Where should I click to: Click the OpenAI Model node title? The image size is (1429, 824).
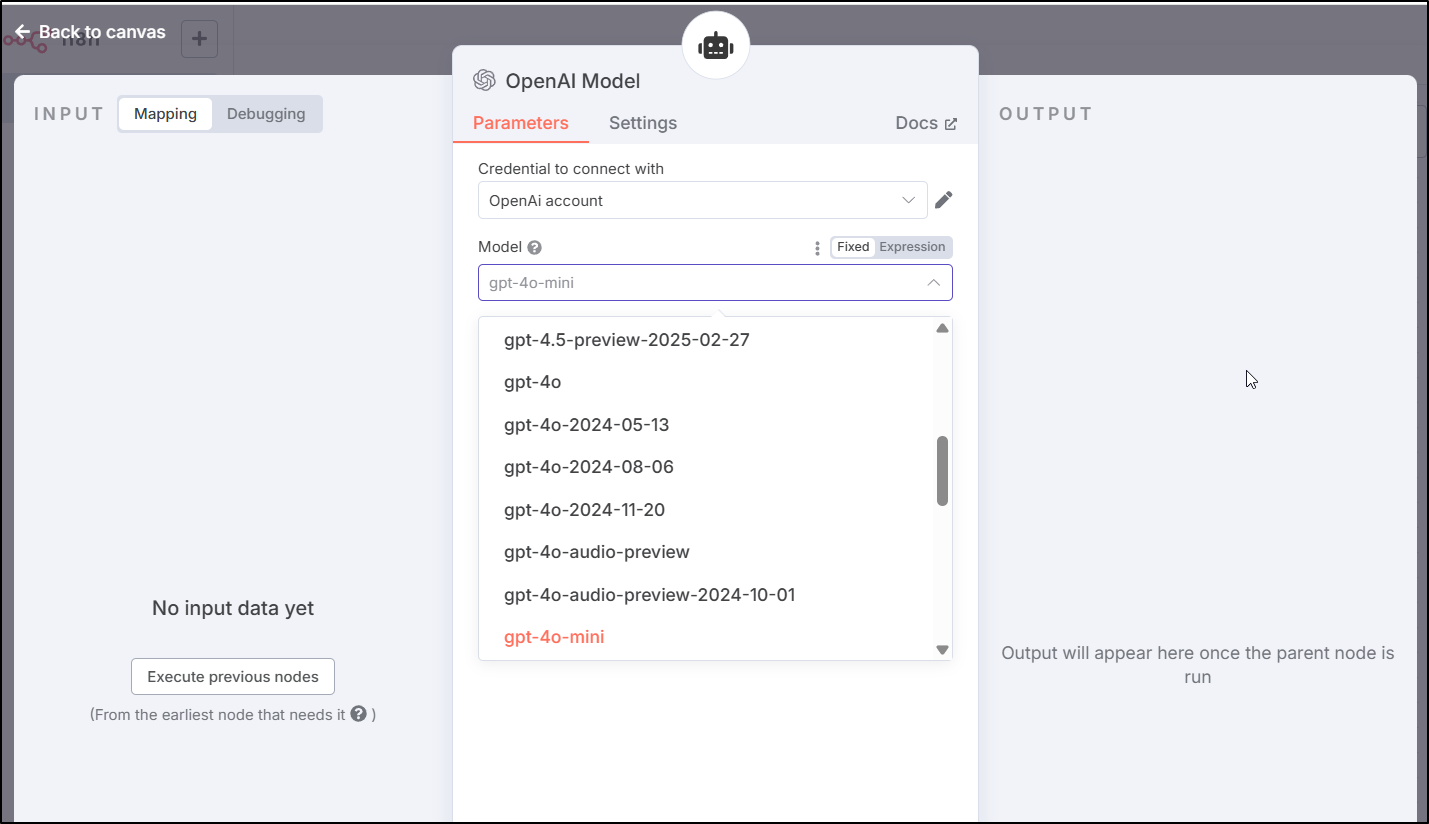click(573, 81)
